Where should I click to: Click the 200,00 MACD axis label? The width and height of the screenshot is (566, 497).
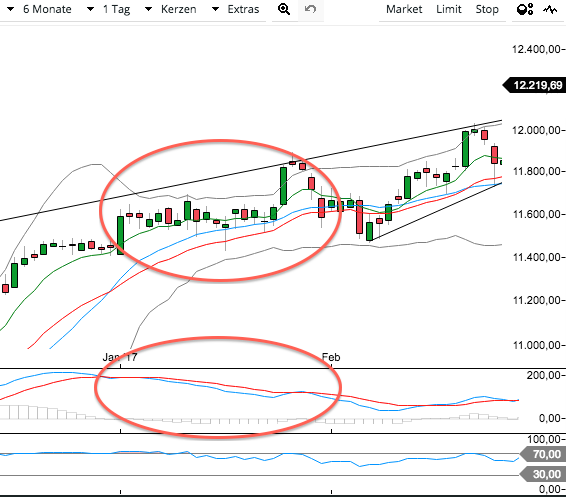pyautogui.click(x=544, y=376)
